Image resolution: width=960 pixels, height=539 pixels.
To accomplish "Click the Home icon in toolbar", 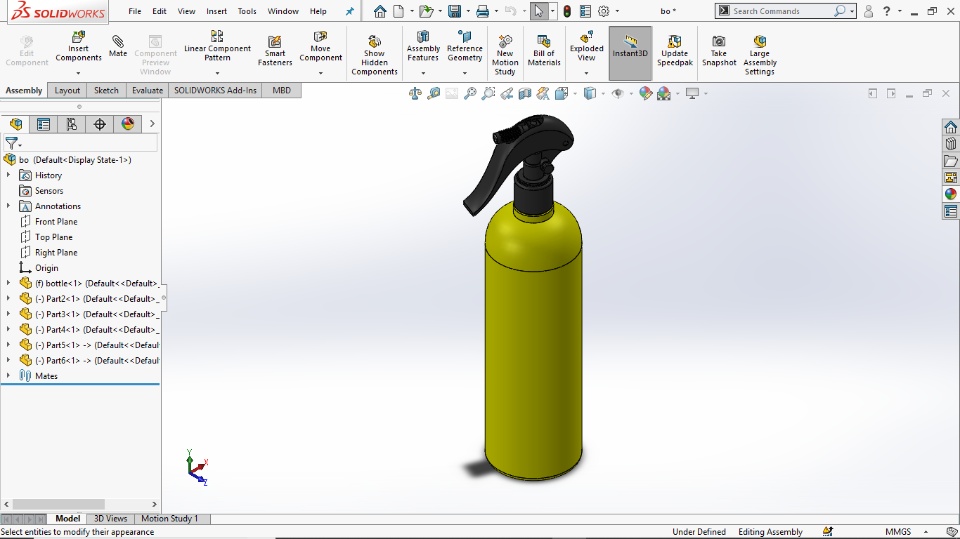I will click(380, 11).
